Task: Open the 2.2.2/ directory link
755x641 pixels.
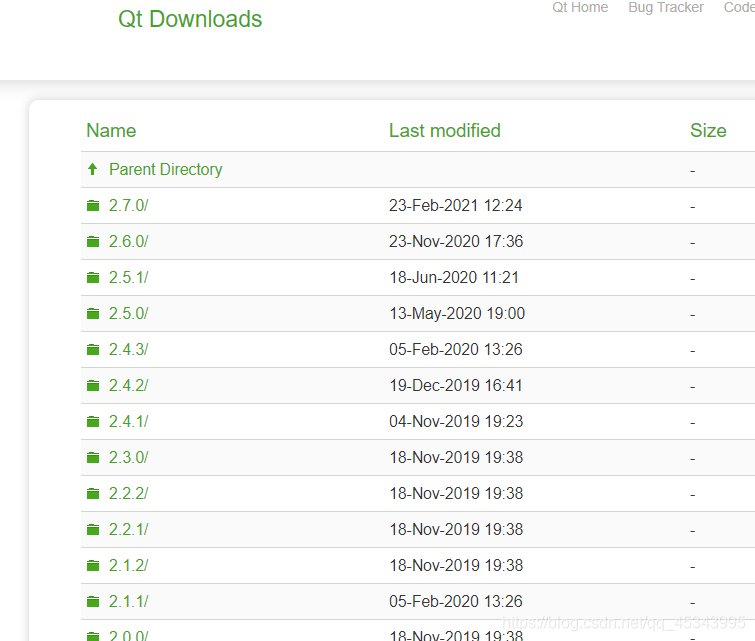Action: [129, 493]
